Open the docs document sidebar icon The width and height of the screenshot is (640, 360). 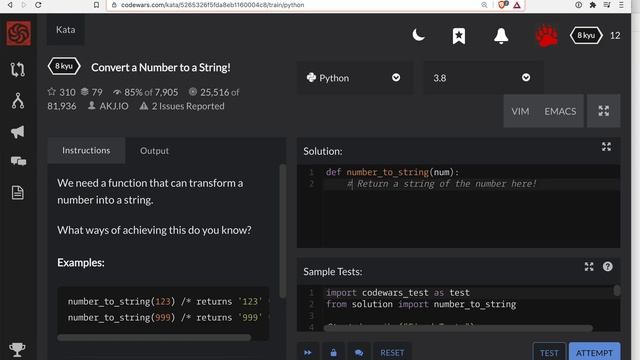(18, 192)
